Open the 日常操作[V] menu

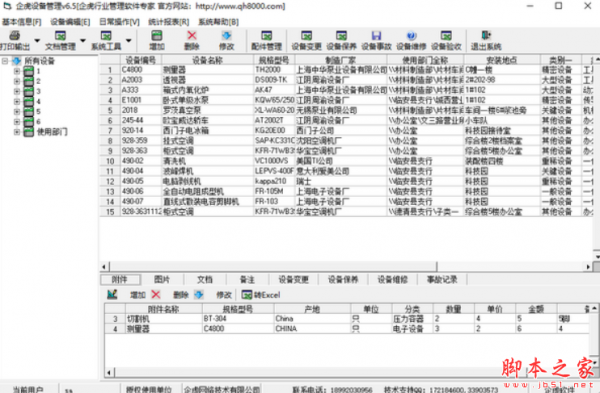point(119,22)
